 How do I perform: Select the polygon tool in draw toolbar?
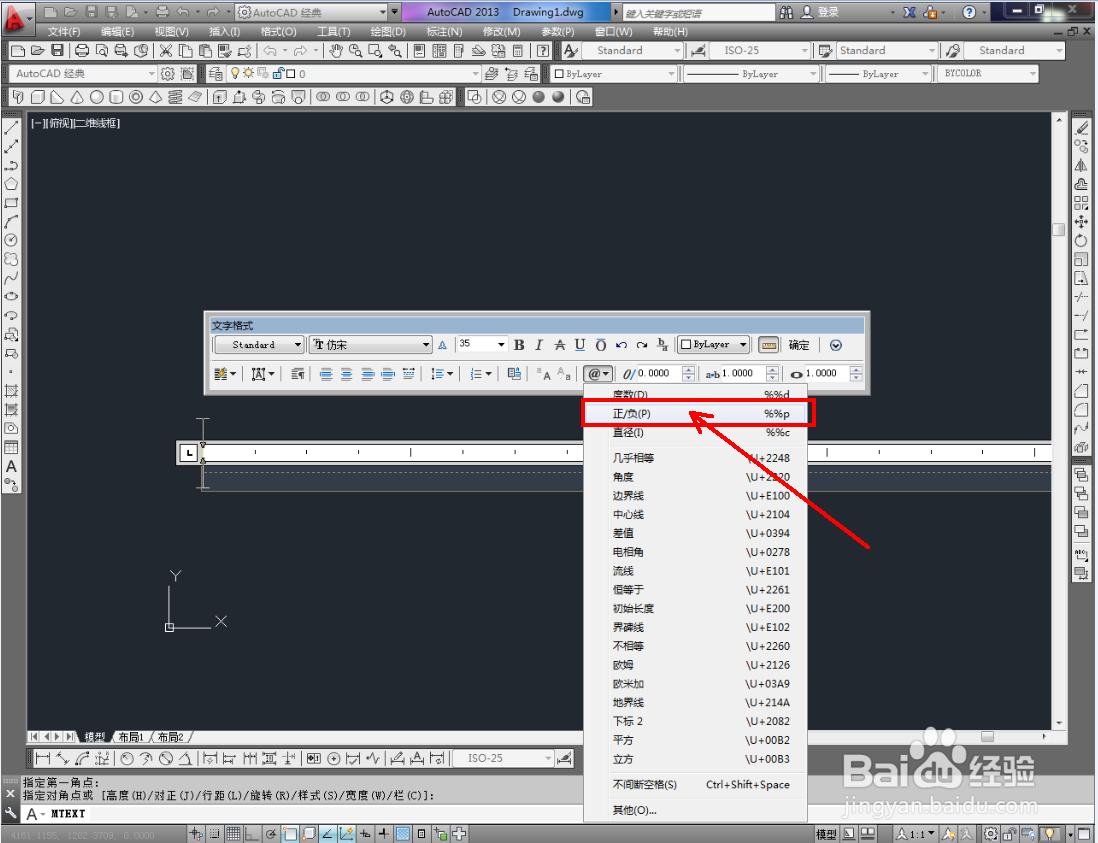(x=11, y=184)
